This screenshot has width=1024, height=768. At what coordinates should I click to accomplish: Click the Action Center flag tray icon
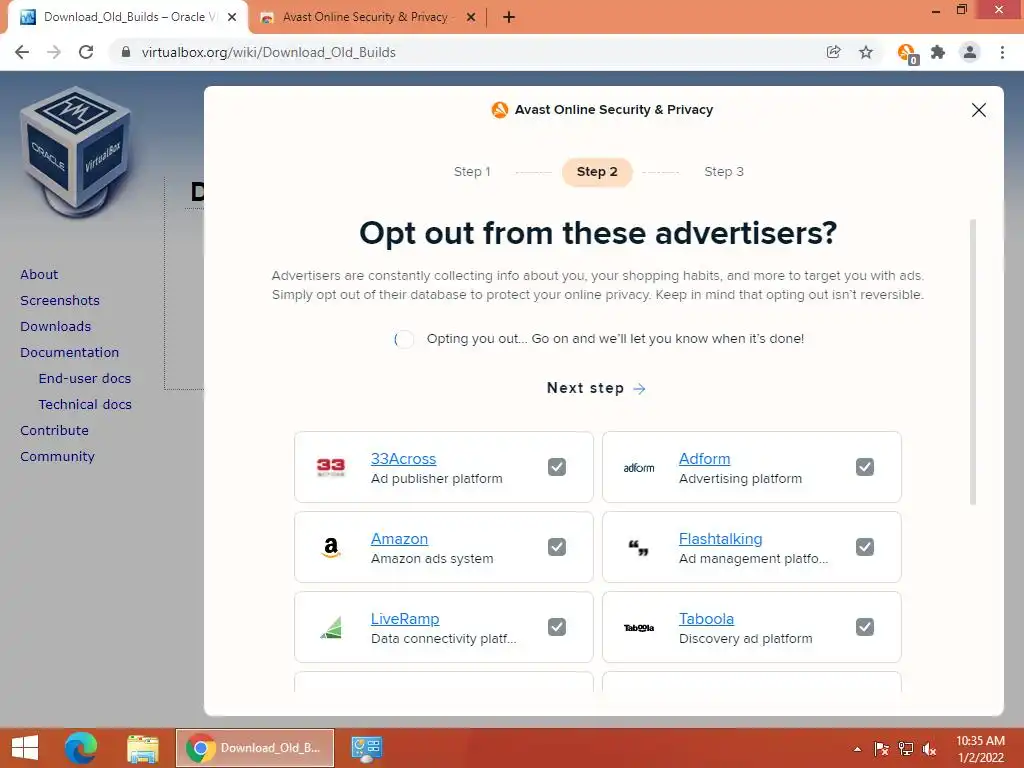[881, 749]
